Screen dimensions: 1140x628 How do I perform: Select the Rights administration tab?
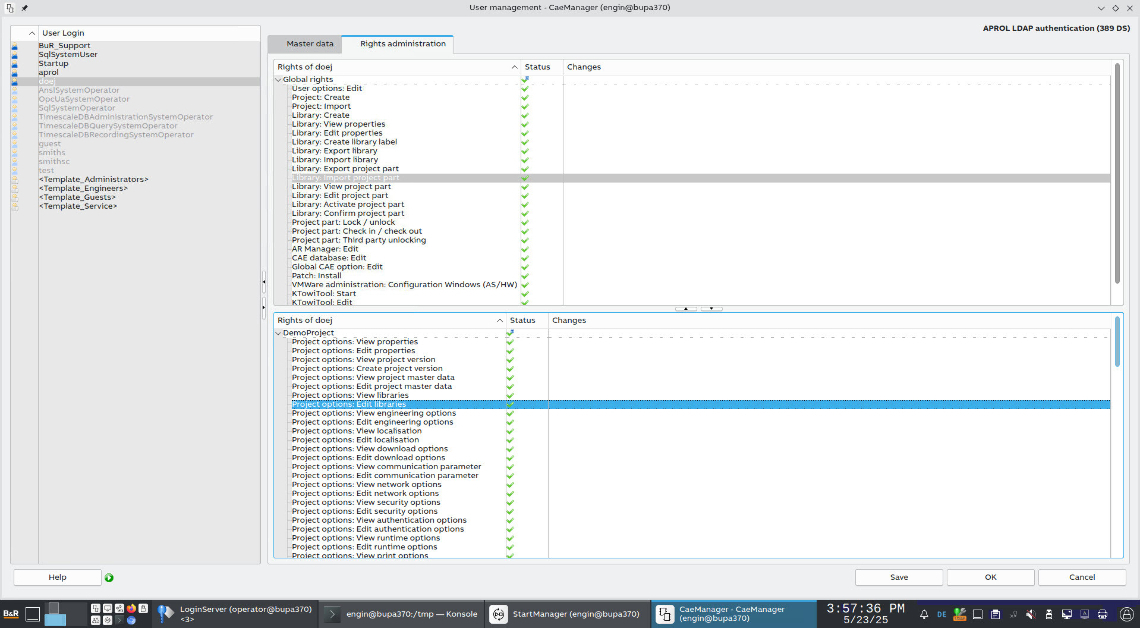[x=402, y=44]
